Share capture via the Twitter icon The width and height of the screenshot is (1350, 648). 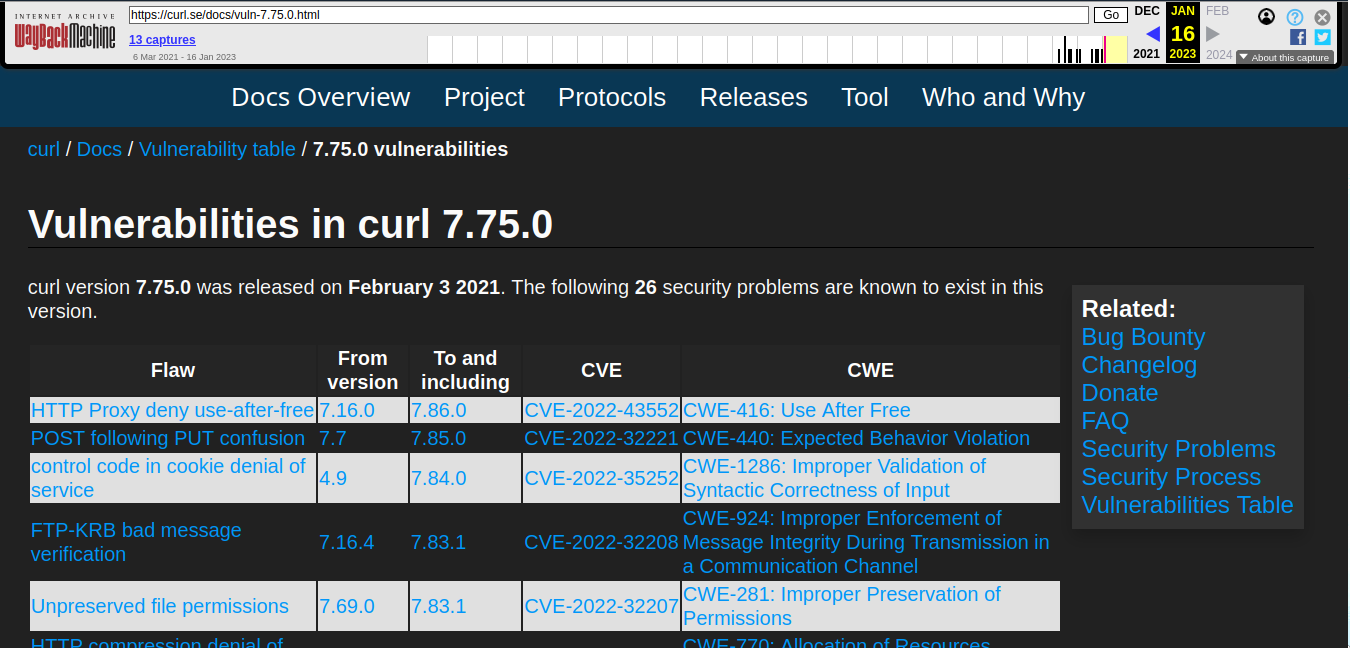coord(1323,37)
